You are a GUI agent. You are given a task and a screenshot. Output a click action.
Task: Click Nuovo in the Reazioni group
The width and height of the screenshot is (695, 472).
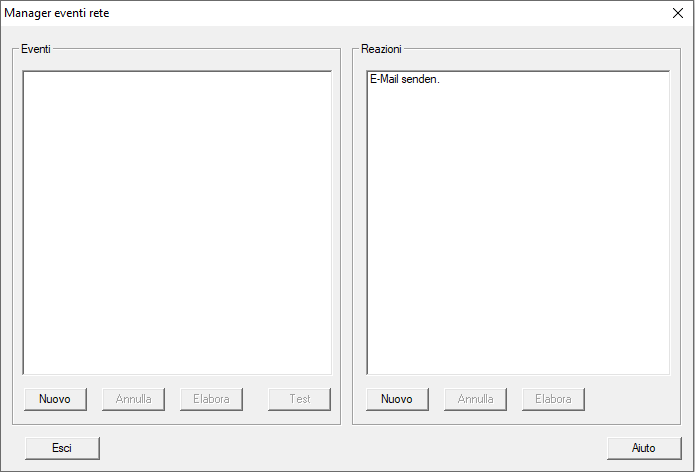click(x=397, y=399)
